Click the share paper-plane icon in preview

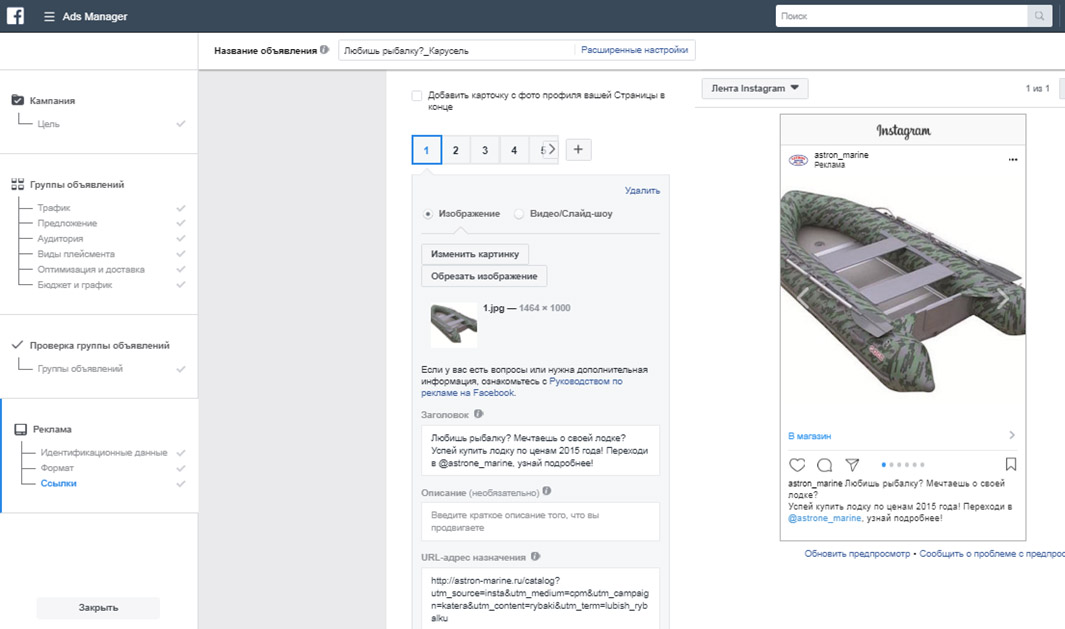point(852,465)
